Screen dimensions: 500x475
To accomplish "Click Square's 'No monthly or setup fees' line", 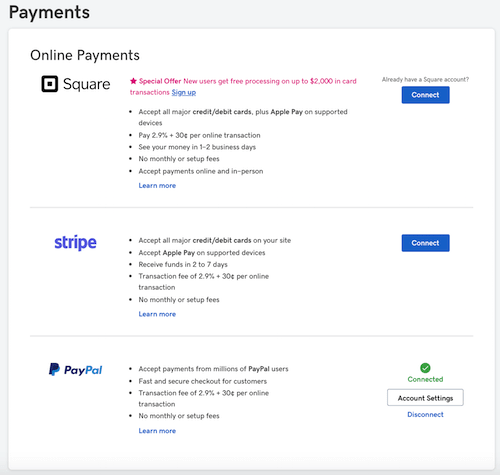I will pos(179,159).
